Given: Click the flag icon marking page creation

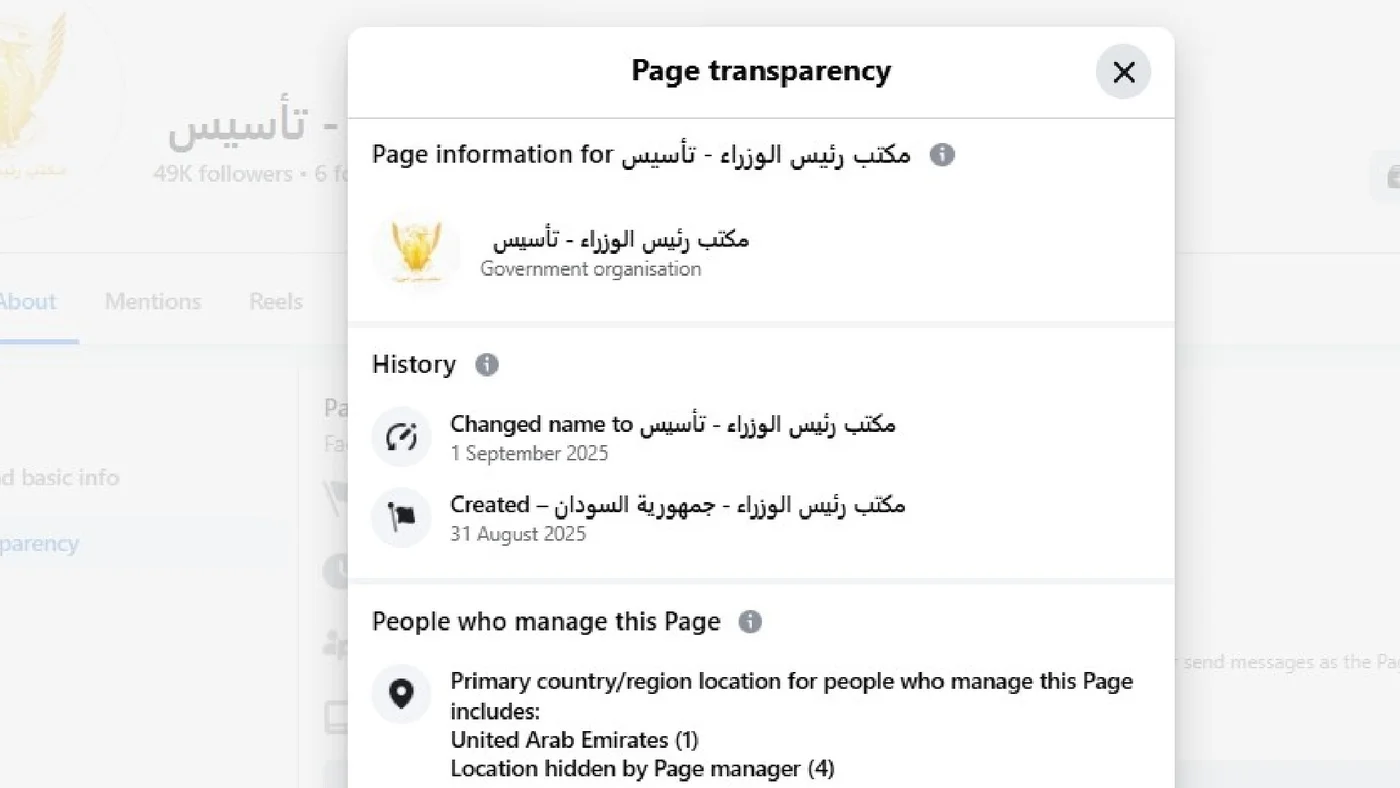Looking at the screenshot, I should (x=401, y=517).
